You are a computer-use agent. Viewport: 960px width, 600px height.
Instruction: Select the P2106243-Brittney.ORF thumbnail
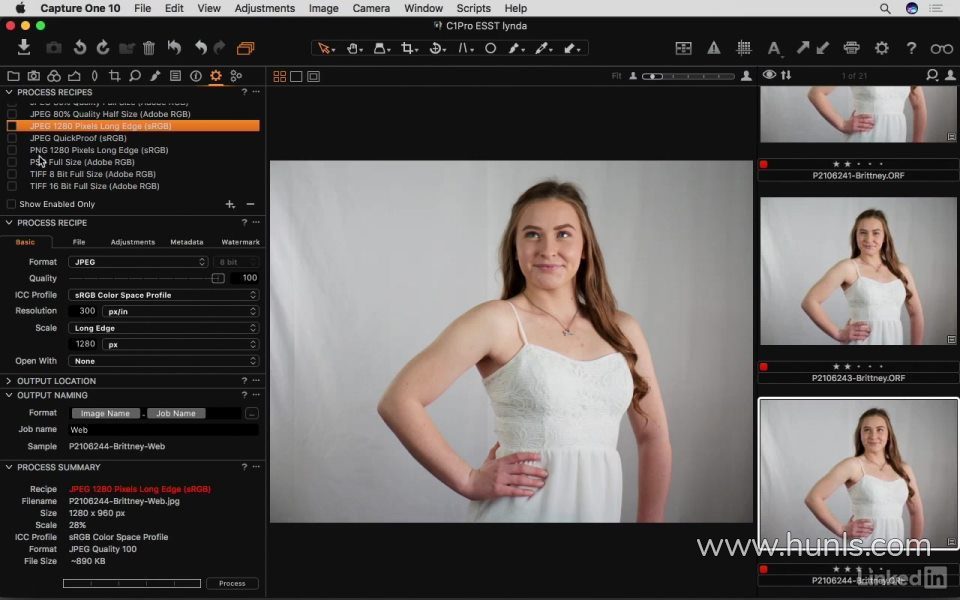point(858,271)
